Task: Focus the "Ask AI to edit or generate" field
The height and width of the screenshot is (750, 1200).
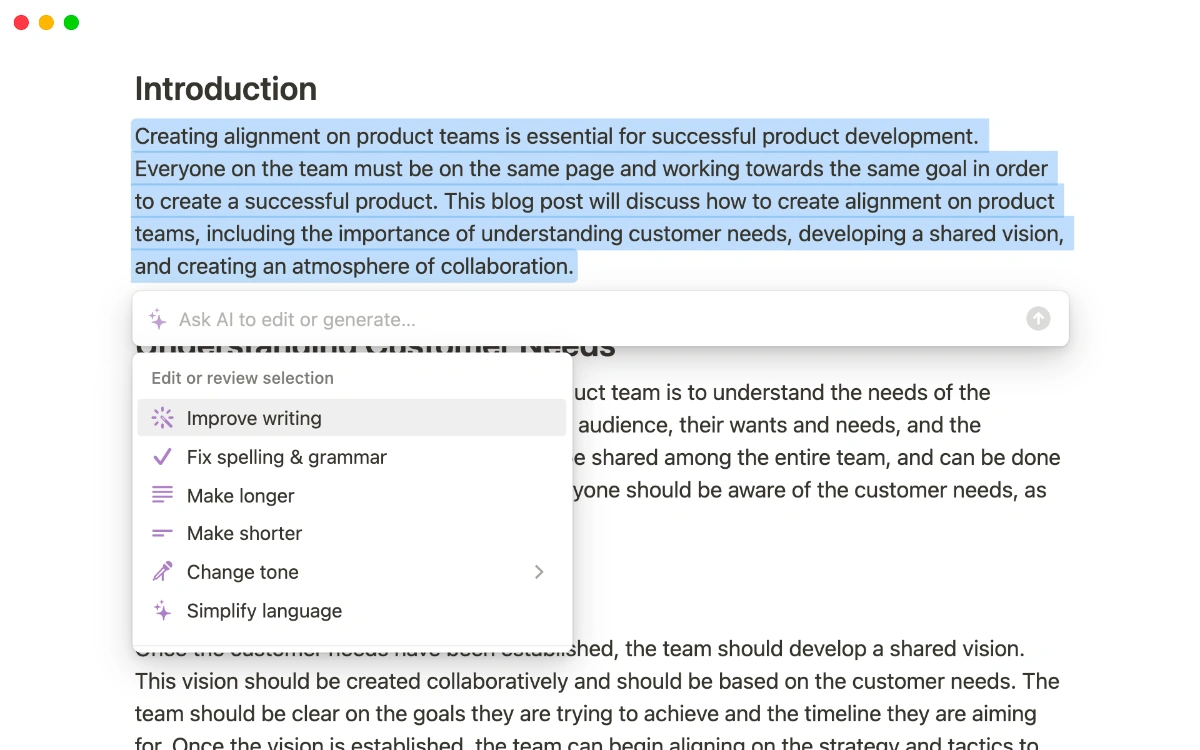Action: tap(590, 320)
